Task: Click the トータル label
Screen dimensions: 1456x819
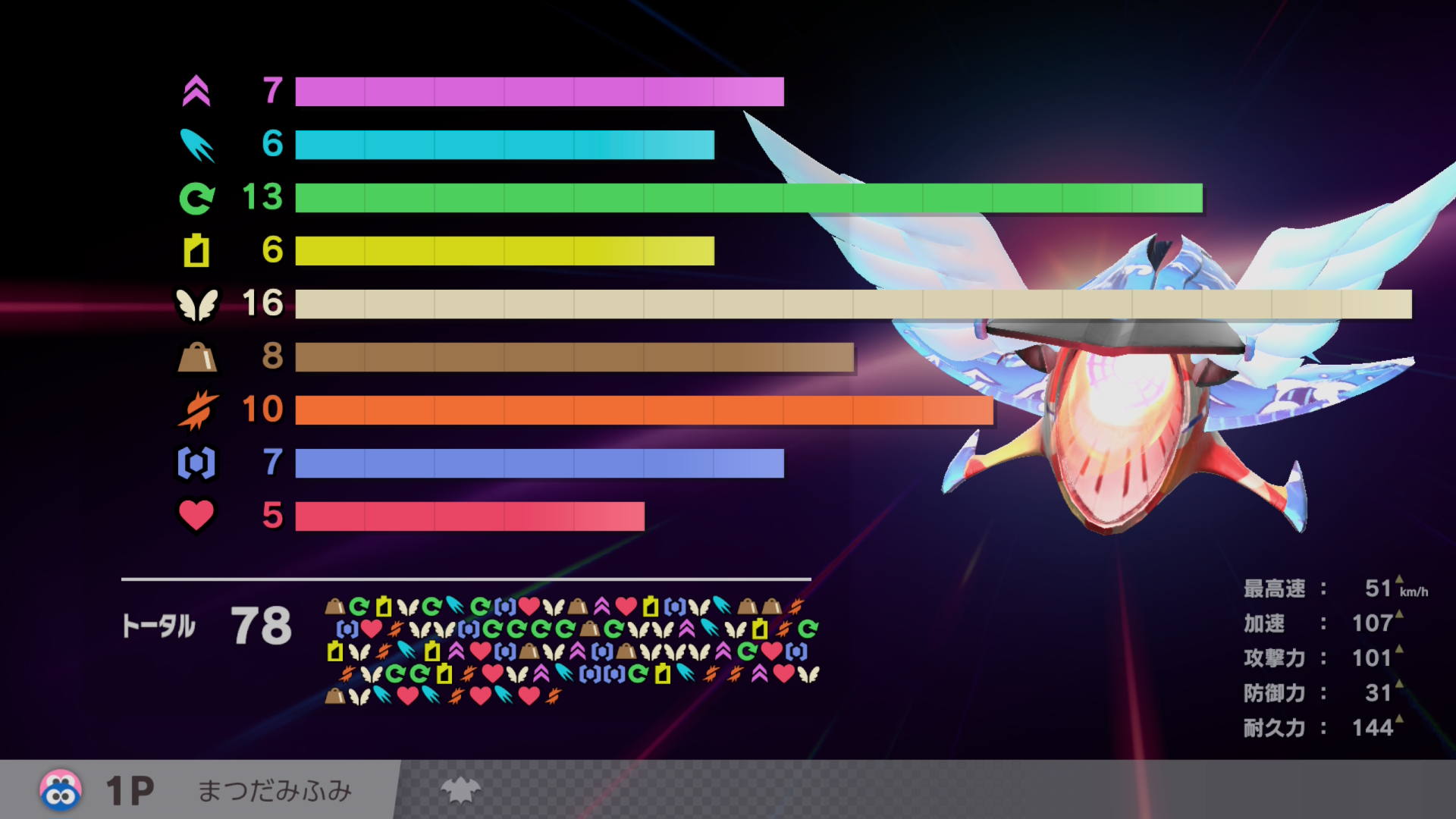Action: [x=159, y=626]
